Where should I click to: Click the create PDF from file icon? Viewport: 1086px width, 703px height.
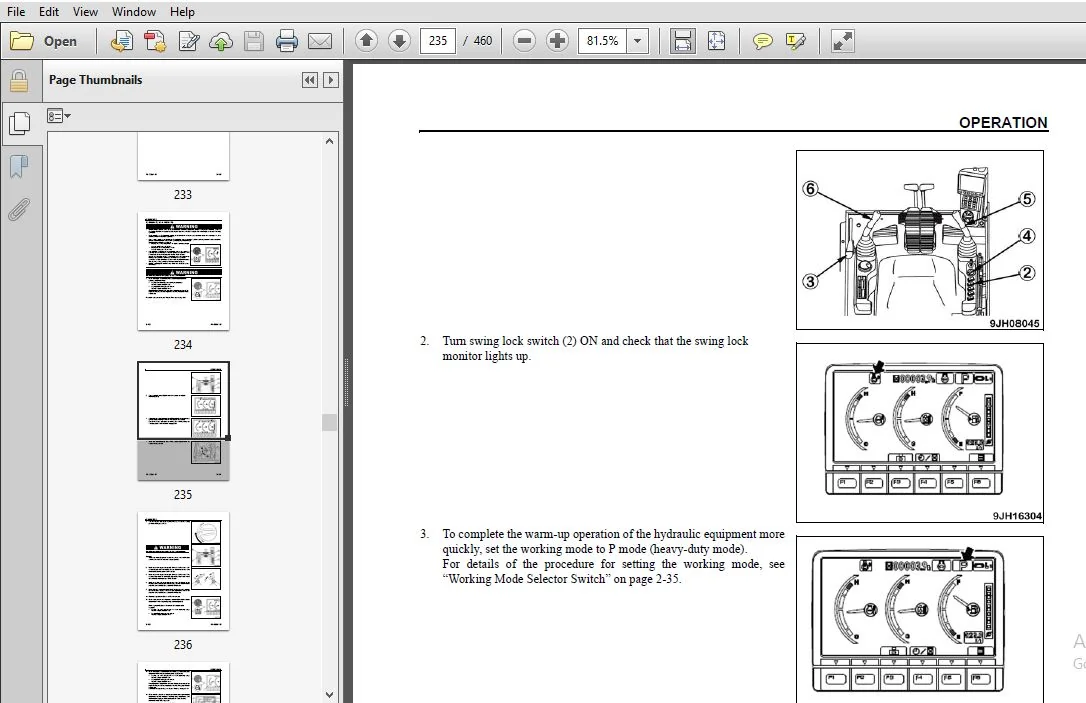(x=122, y=41)
